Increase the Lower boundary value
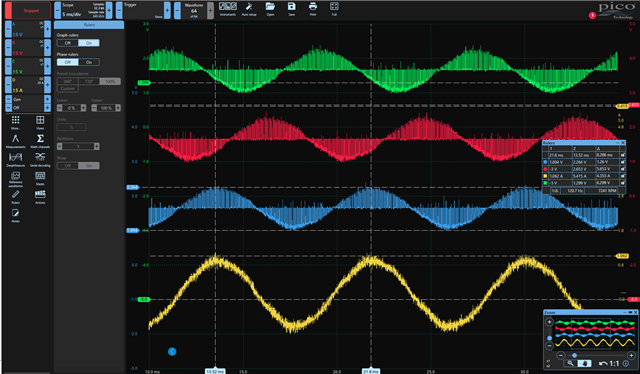The width and height of the screenshot is (640, 374). pos(83,108)
